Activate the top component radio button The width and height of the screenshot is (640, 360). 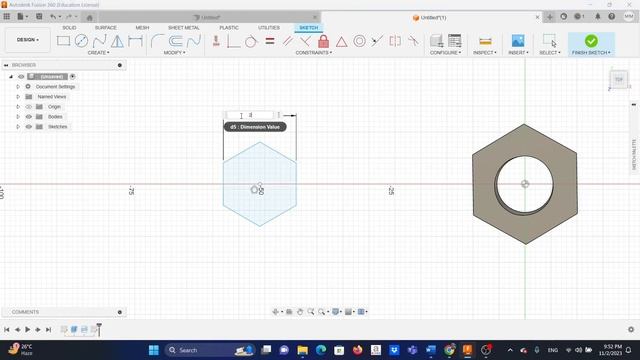tap(72, 77)
